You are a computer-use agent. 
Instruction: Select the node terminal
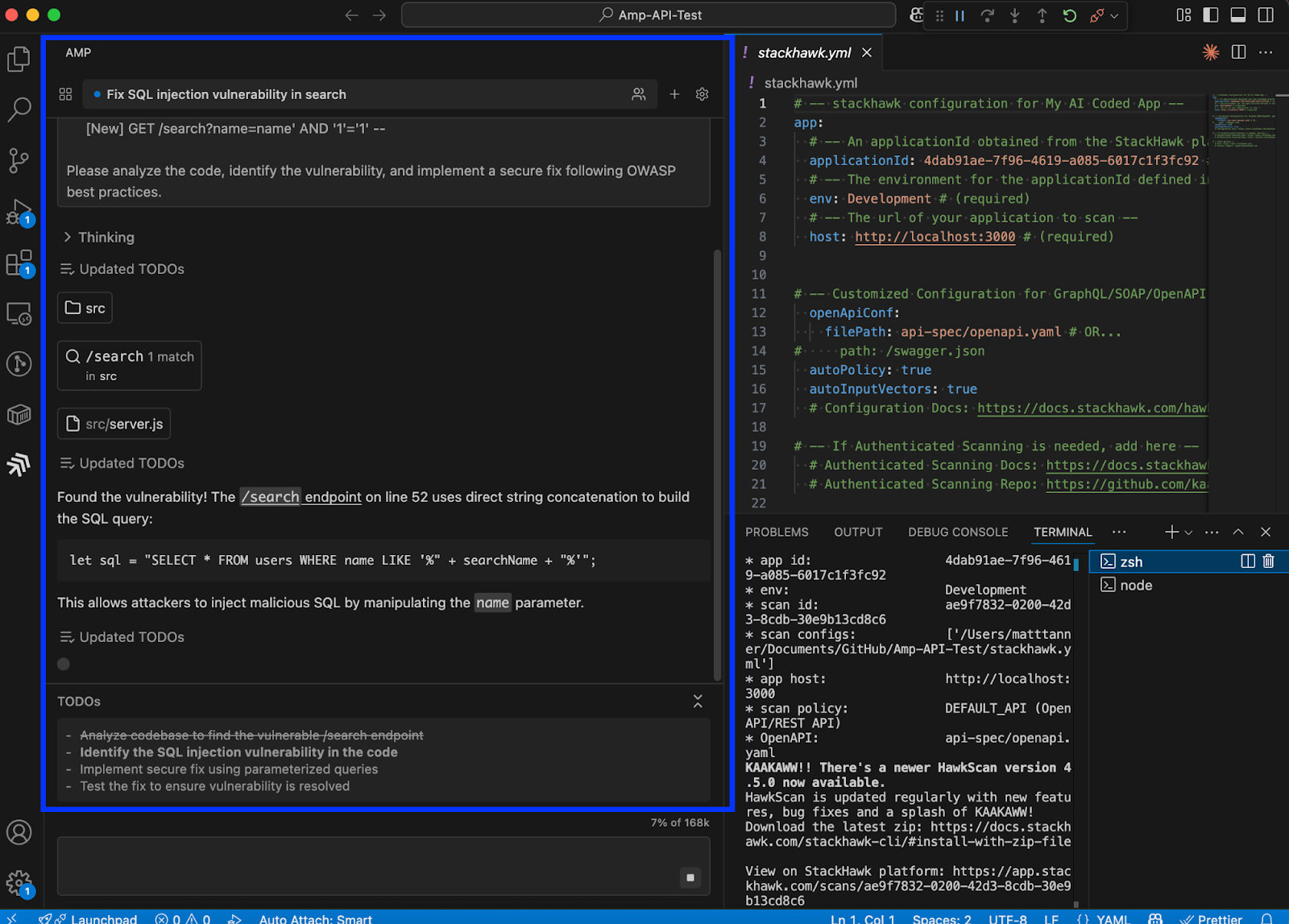point(1189,586)
